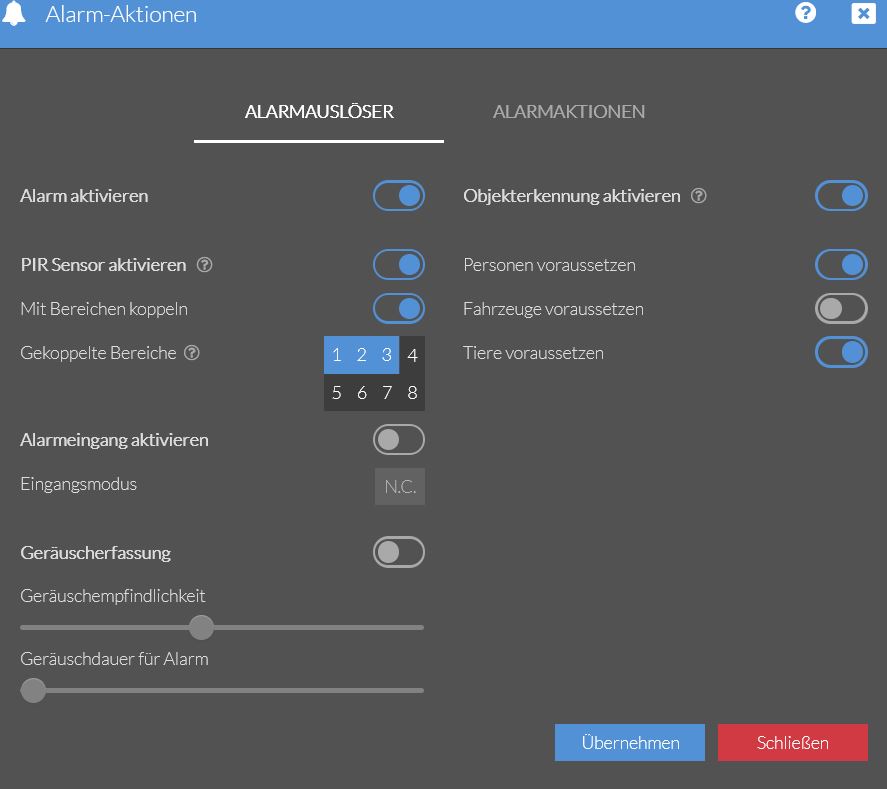
Task: Select coupled area number 4
Action: click(412, 355)
